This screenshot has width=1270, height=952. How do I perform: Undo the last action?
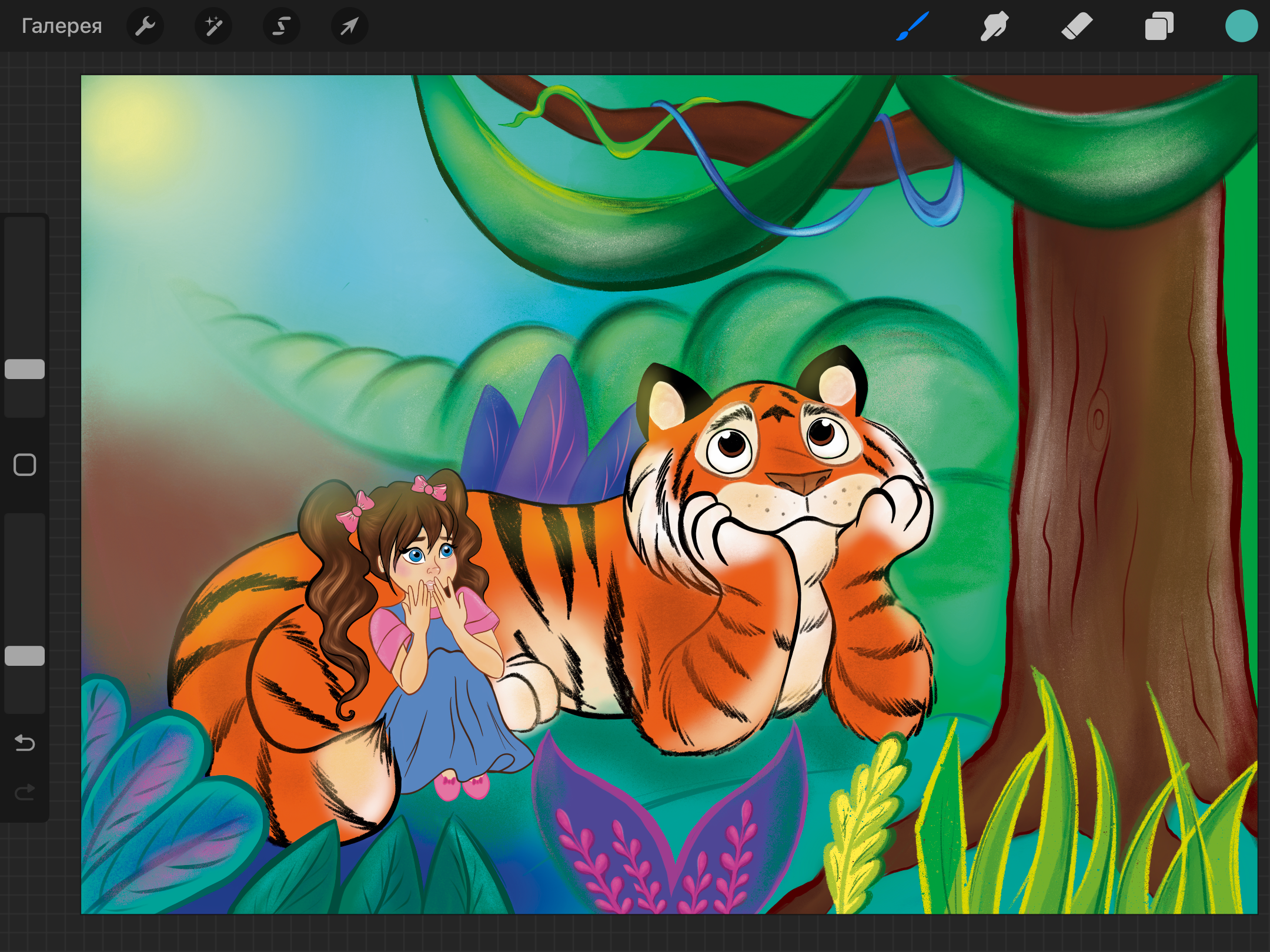click(x=25, y=743)
